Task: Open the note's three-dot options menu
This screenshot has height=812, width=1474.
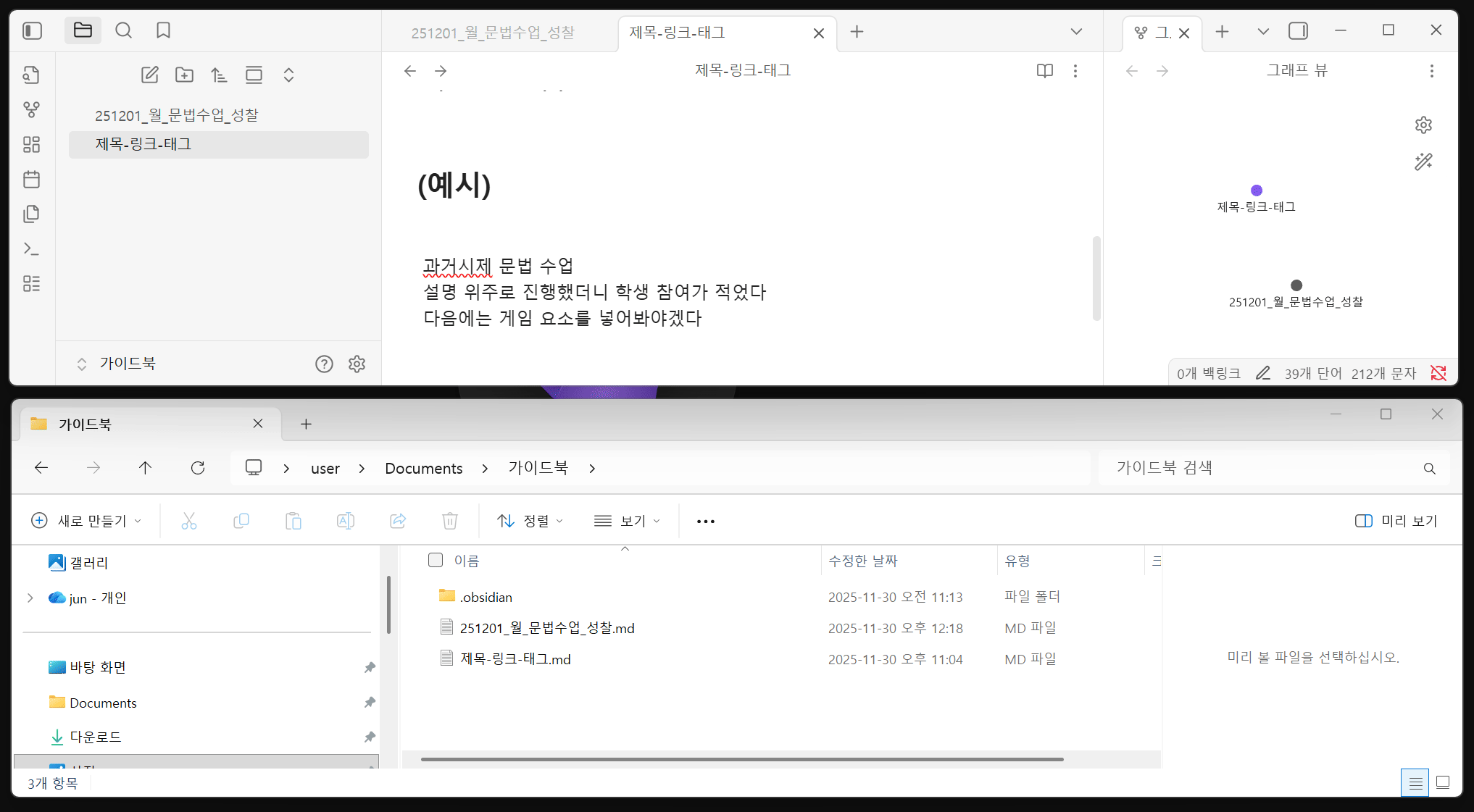Action: coord(1075,70)
